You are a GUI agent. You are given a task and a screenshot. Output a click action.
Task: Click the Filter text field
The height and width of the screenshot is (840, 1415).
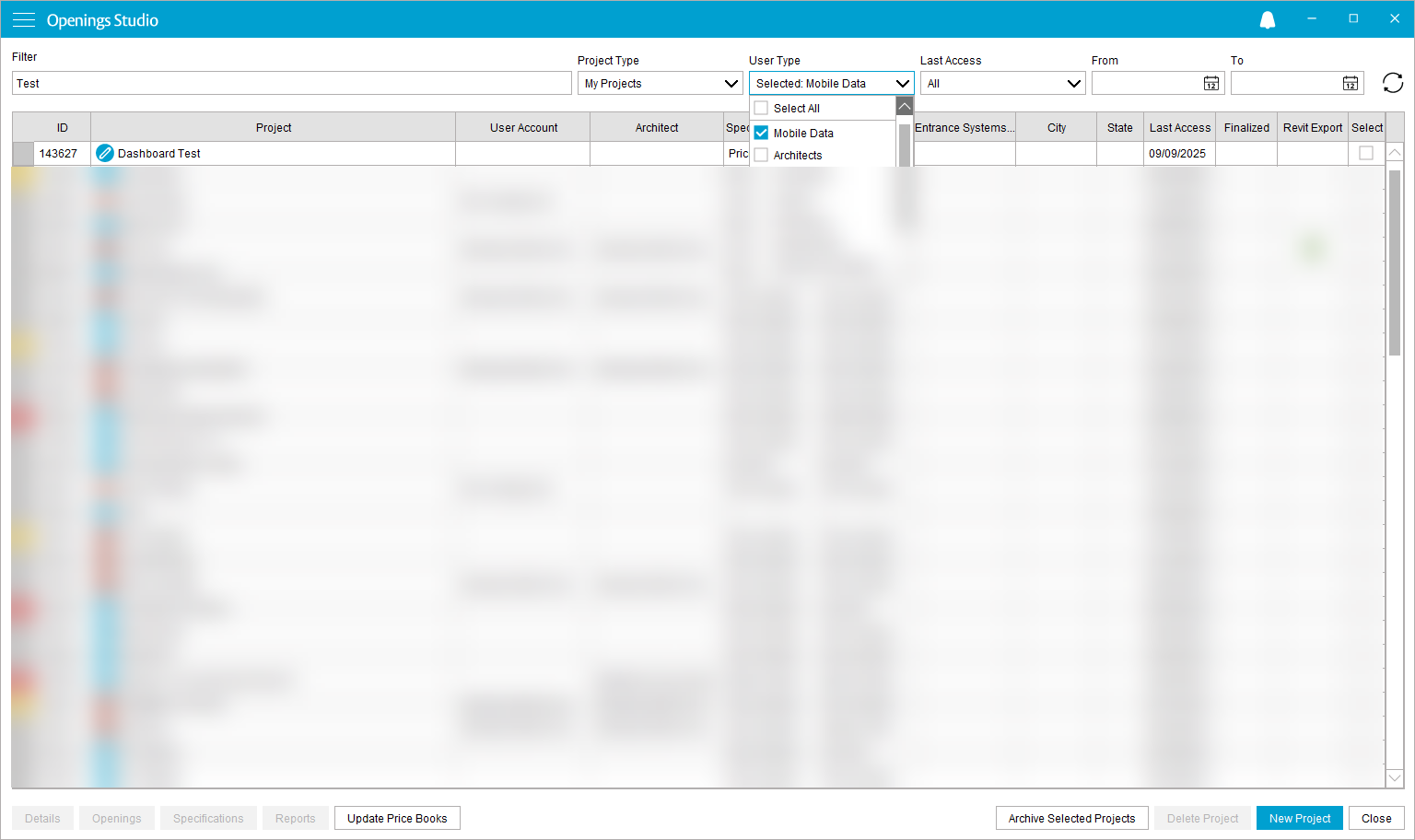click(x=291, y=84)
